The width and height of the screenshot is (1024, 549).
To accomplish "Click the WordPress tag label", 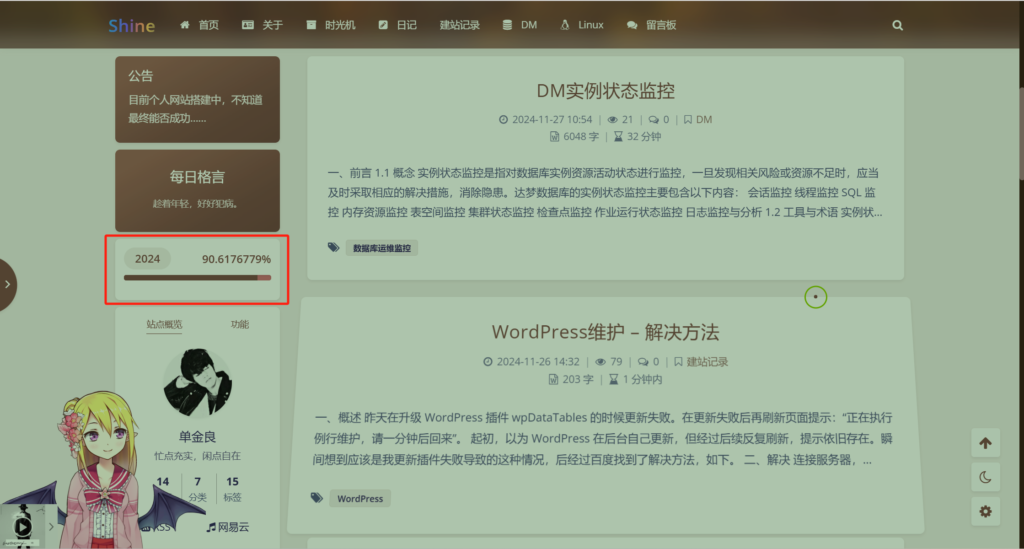I will coord(359,498).
